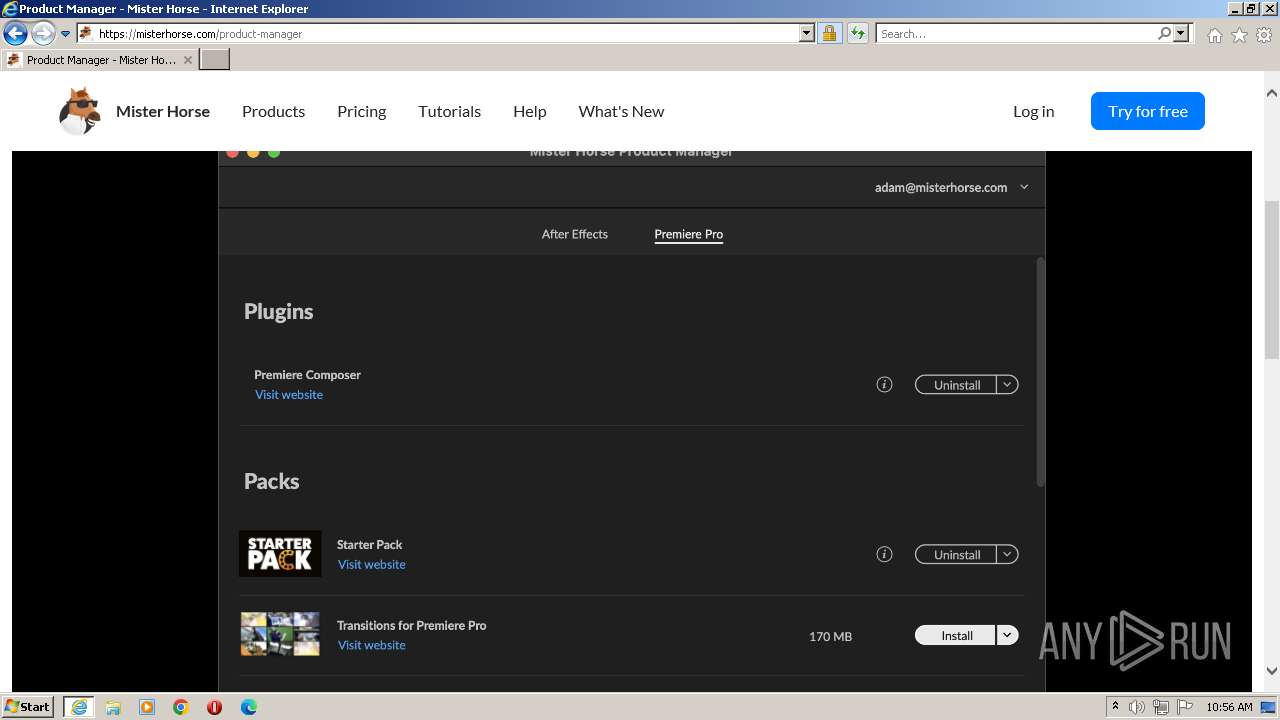Uninstall the Starter Pack

pos(956,554)
